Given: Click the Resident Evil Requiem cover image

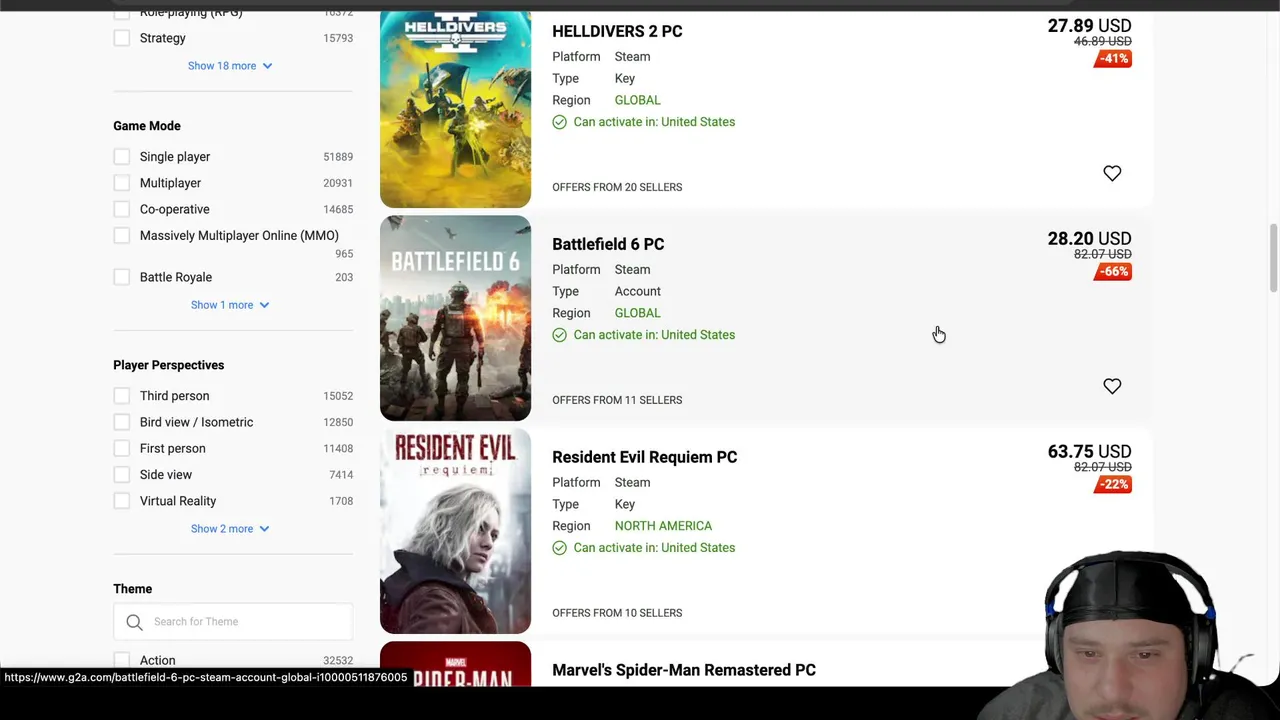Looking at the screenshot, I should pyautogui.click(x=455, y=531).
